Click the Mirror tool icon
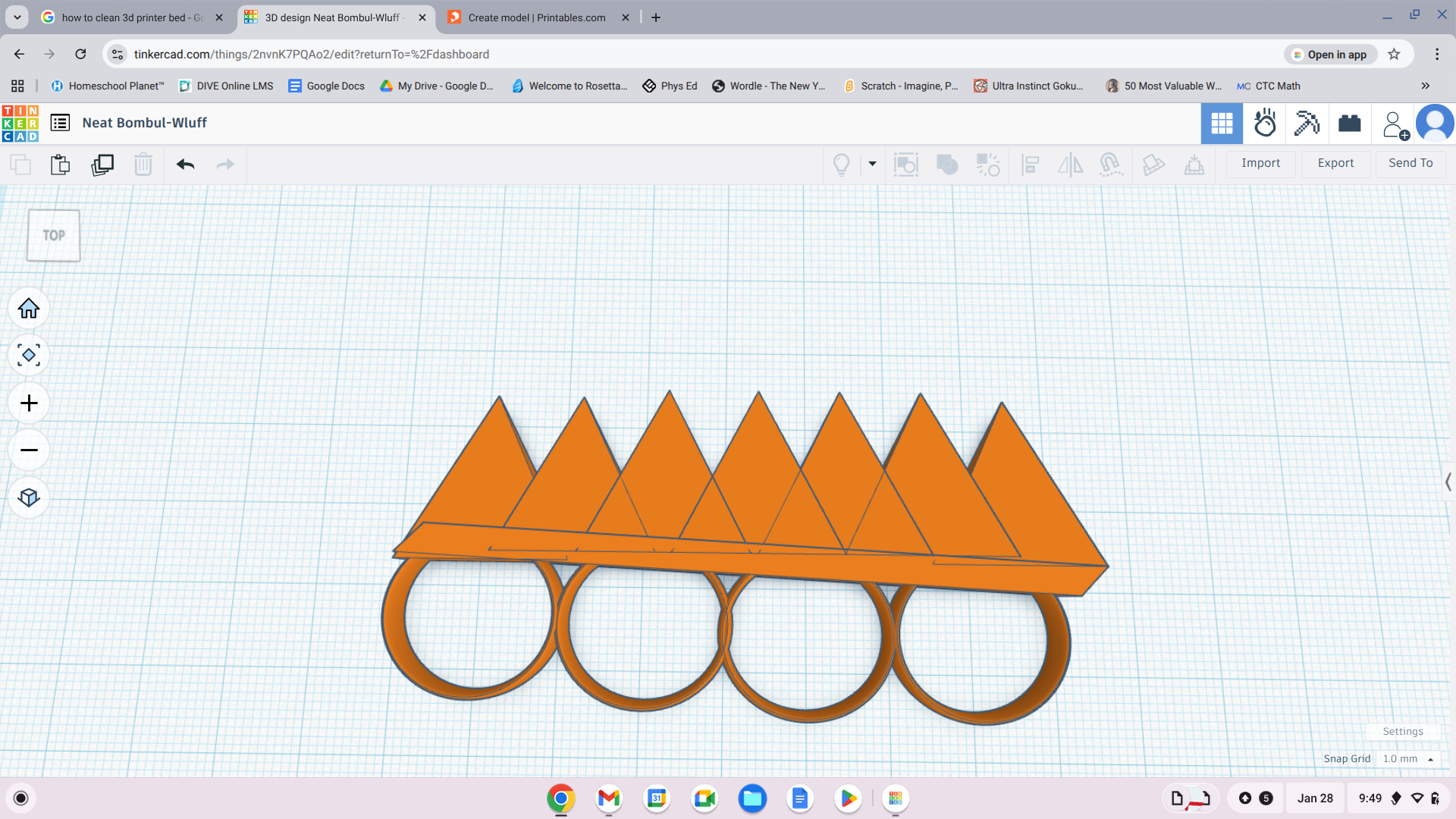1456x819 pixels. pos(1071,164)
